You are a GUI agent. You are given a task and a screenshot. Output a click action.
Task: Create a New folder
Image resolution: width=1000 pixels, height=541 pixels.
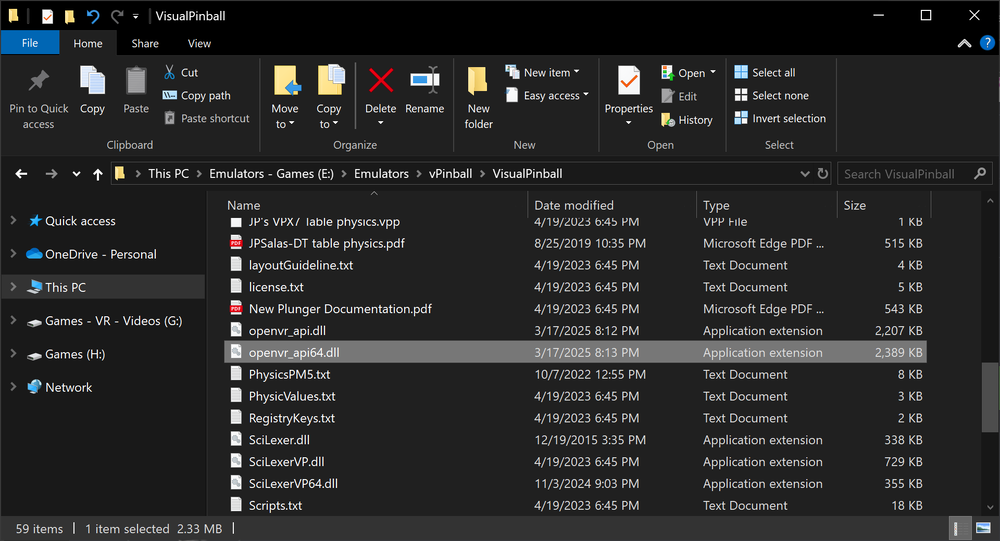478,97
